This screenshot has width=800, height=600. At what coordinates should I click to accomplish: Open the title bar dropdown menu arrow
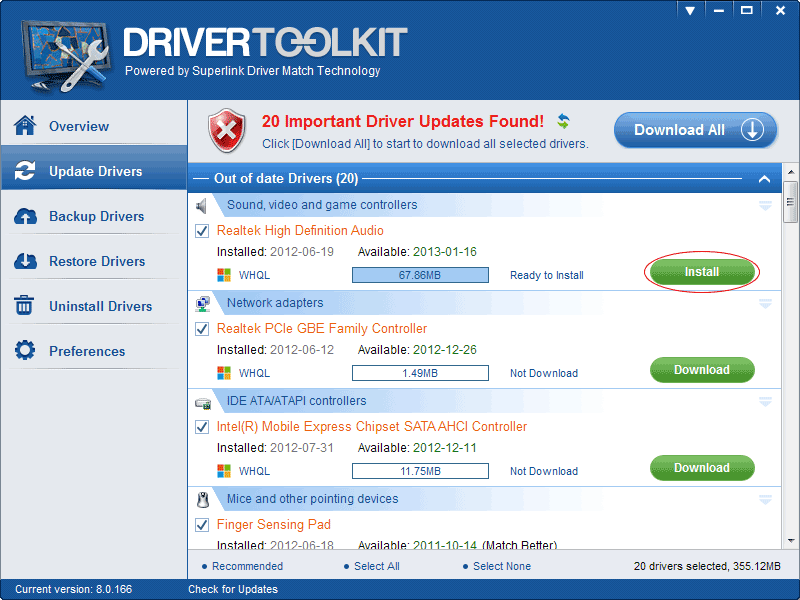(690, 10)
